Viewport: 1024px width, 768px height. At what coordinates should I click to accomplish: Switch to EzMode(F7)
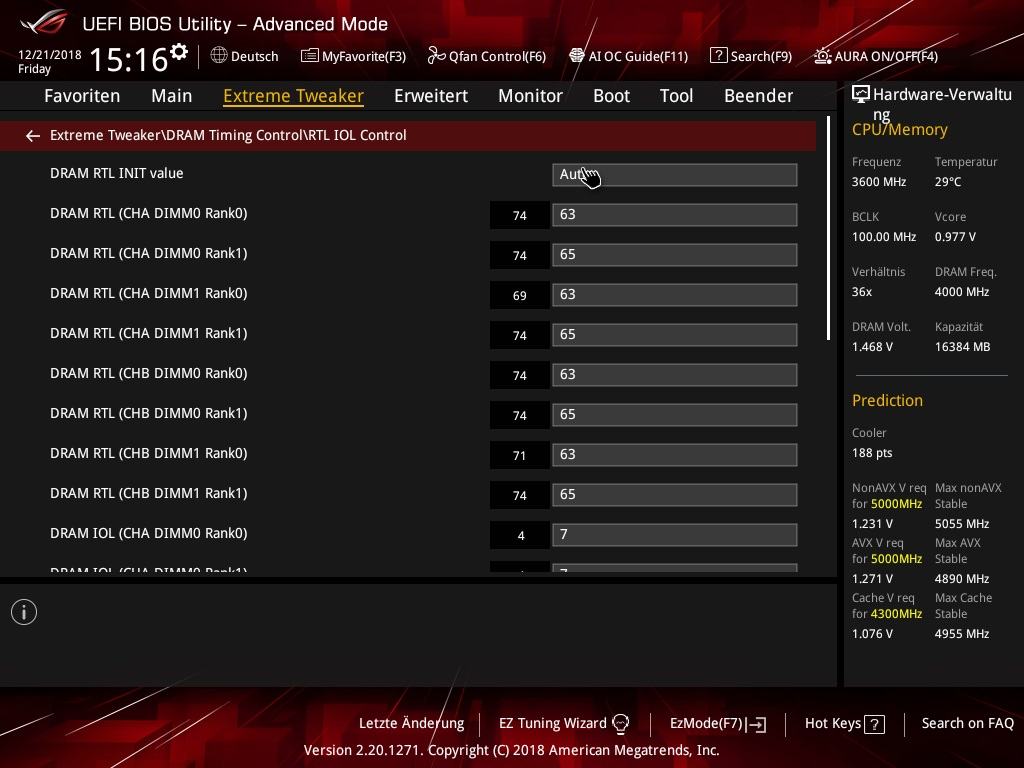pos(707,724)
